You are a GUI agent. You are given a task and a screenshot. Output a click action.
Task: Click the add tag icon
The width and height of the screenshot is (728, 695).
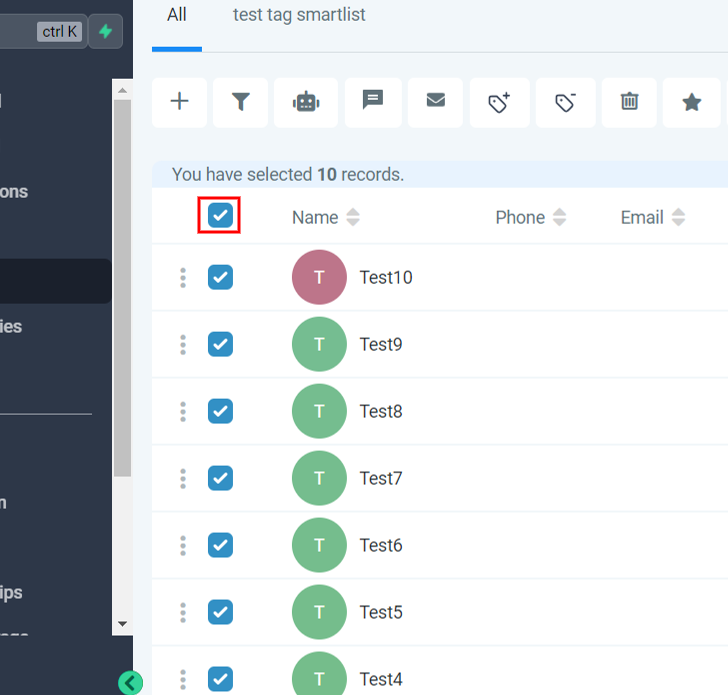click(x=500, y=102)
